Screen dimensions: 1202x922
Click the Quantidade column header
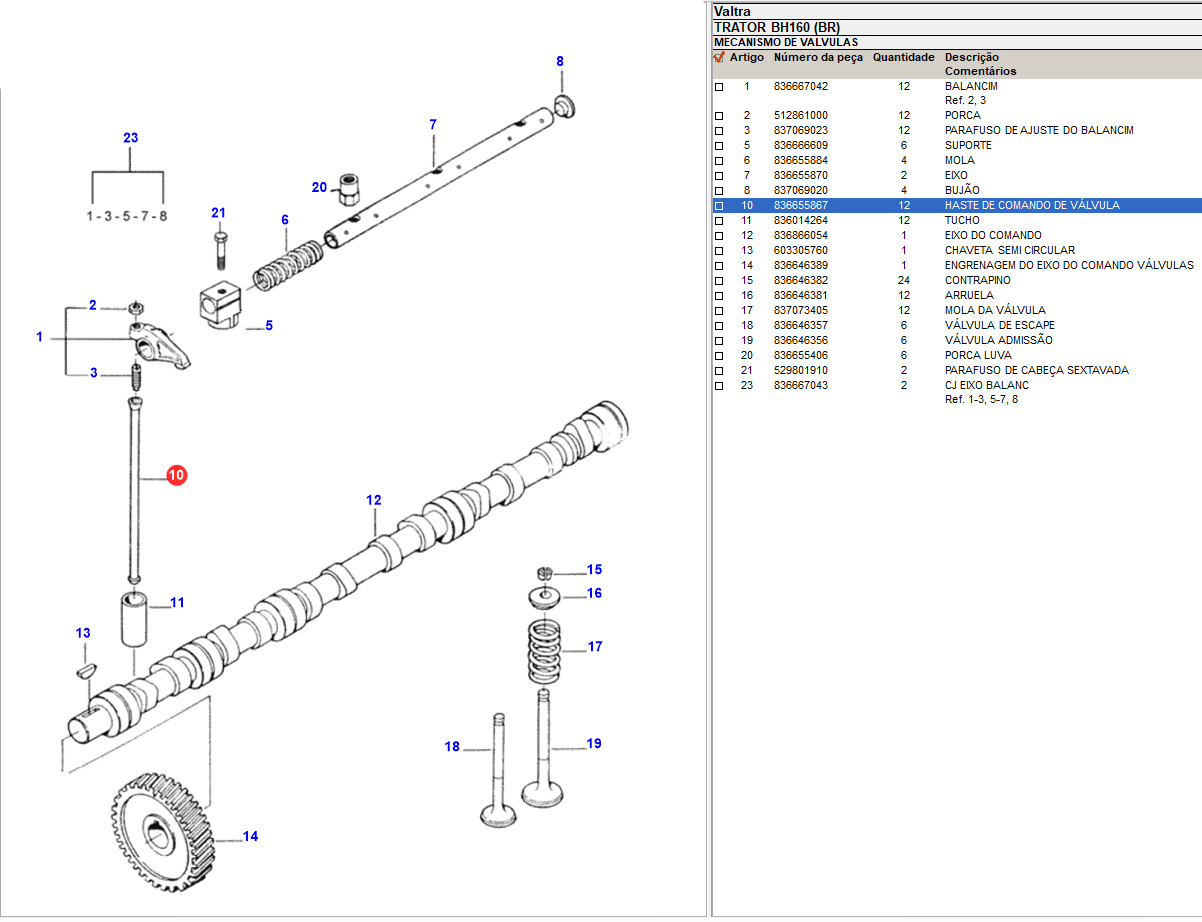click(903, 58)
